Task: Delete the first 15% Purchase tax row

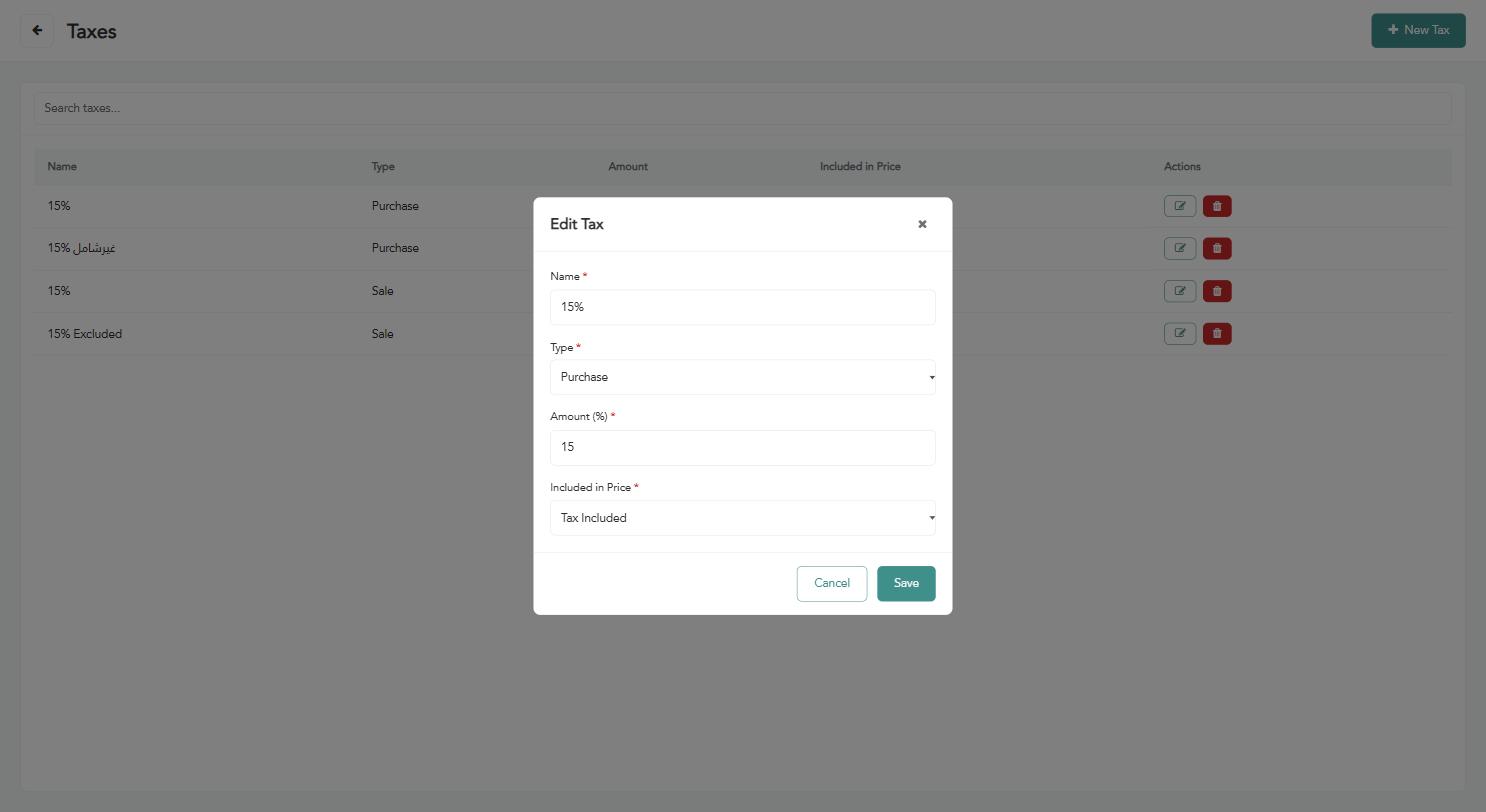Action: pyautogui.click(x=1217, y=206)
